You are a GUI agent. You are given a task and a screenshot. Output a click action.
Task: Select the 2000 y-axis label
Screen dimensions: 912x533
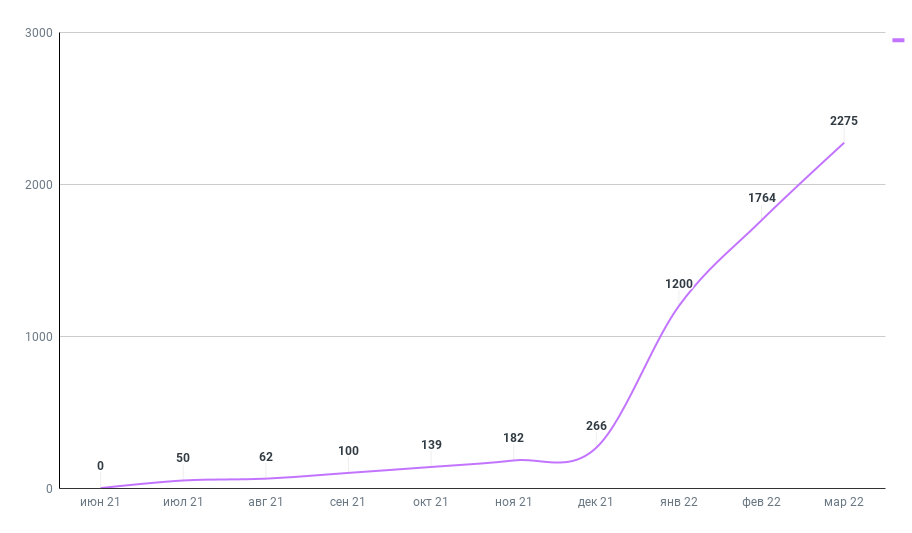(x=39, y=185)
